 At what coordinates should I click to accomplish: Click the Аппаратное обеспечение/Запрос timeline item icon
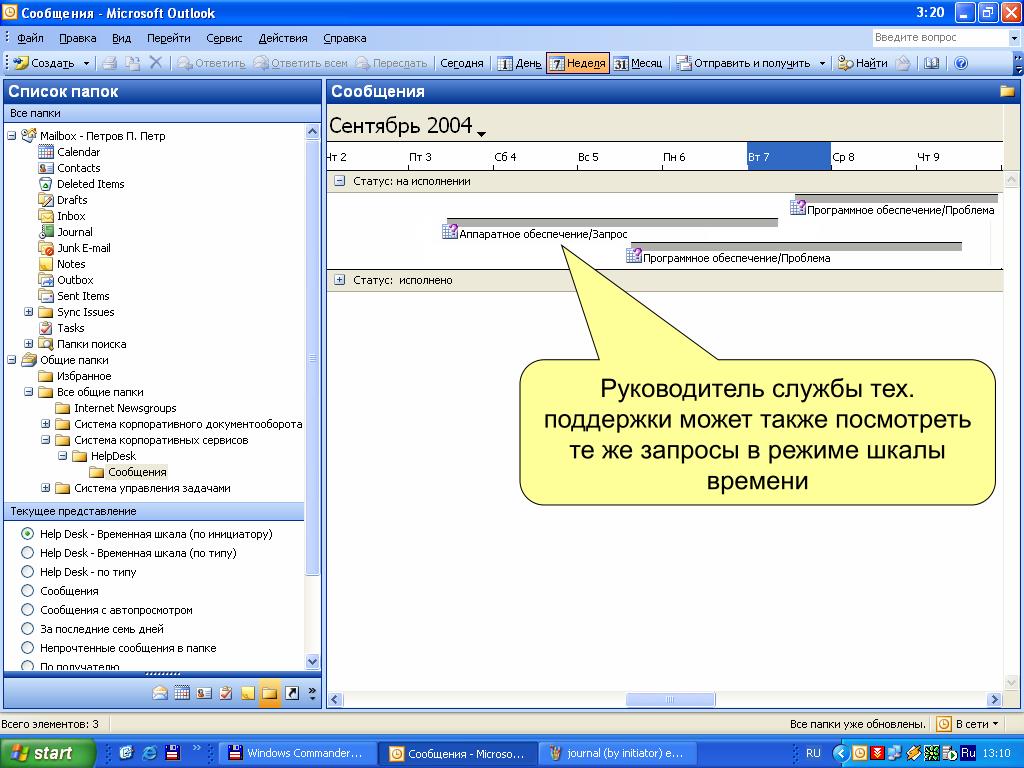450,232
